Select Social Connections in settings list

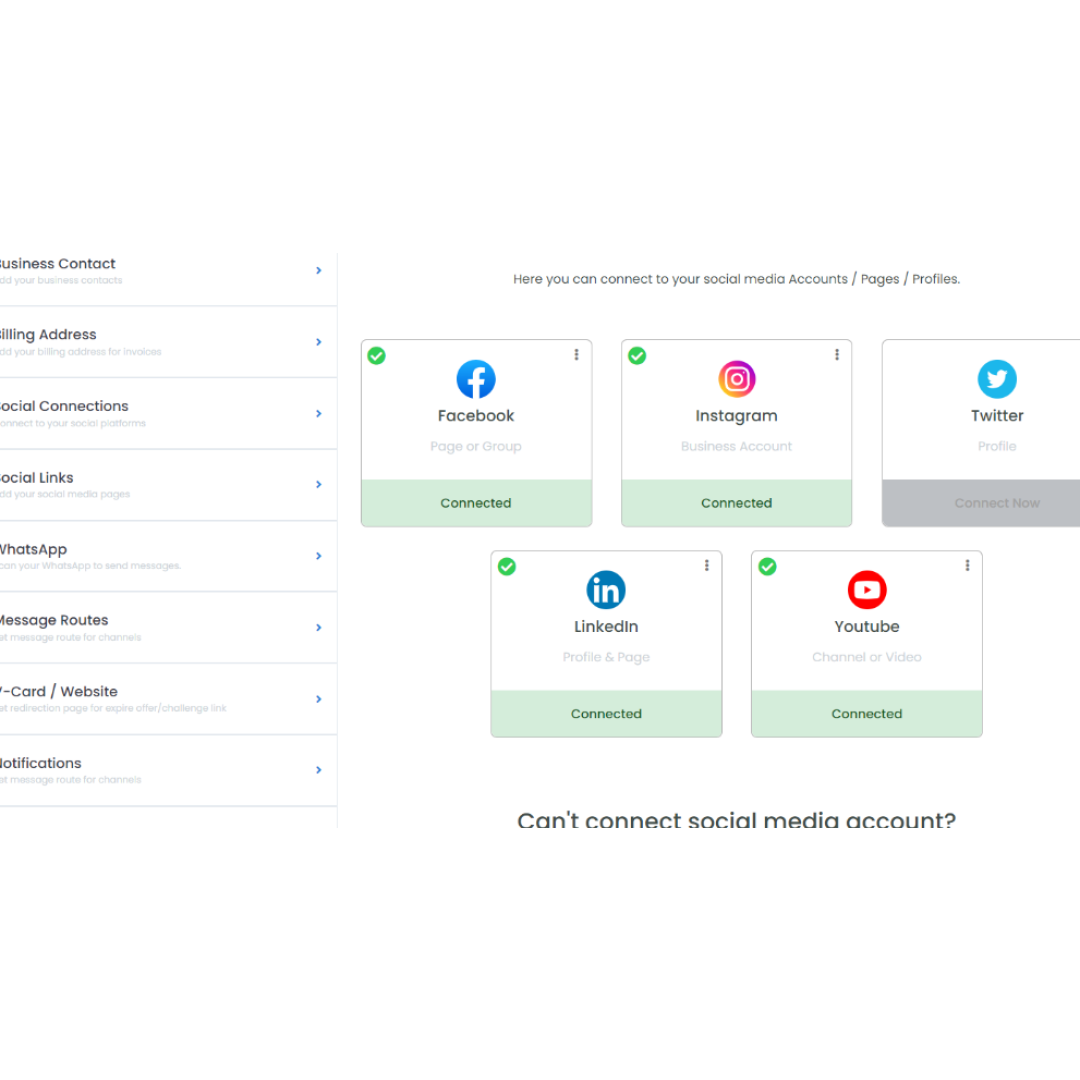pos(168,413)
